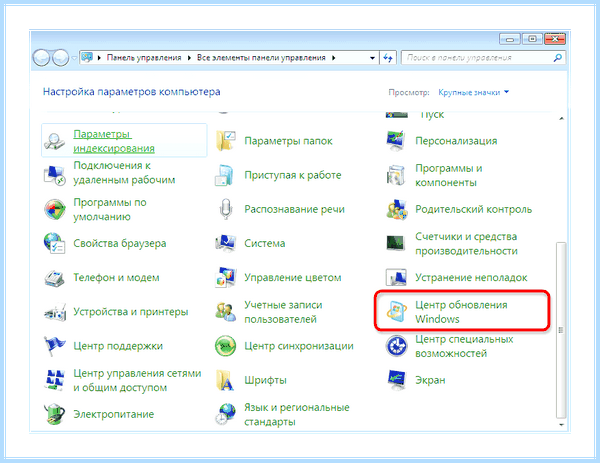Click the Язык и региональные стандарты icon
This screenshot has width=600, height=463.
tap(225, 414)
